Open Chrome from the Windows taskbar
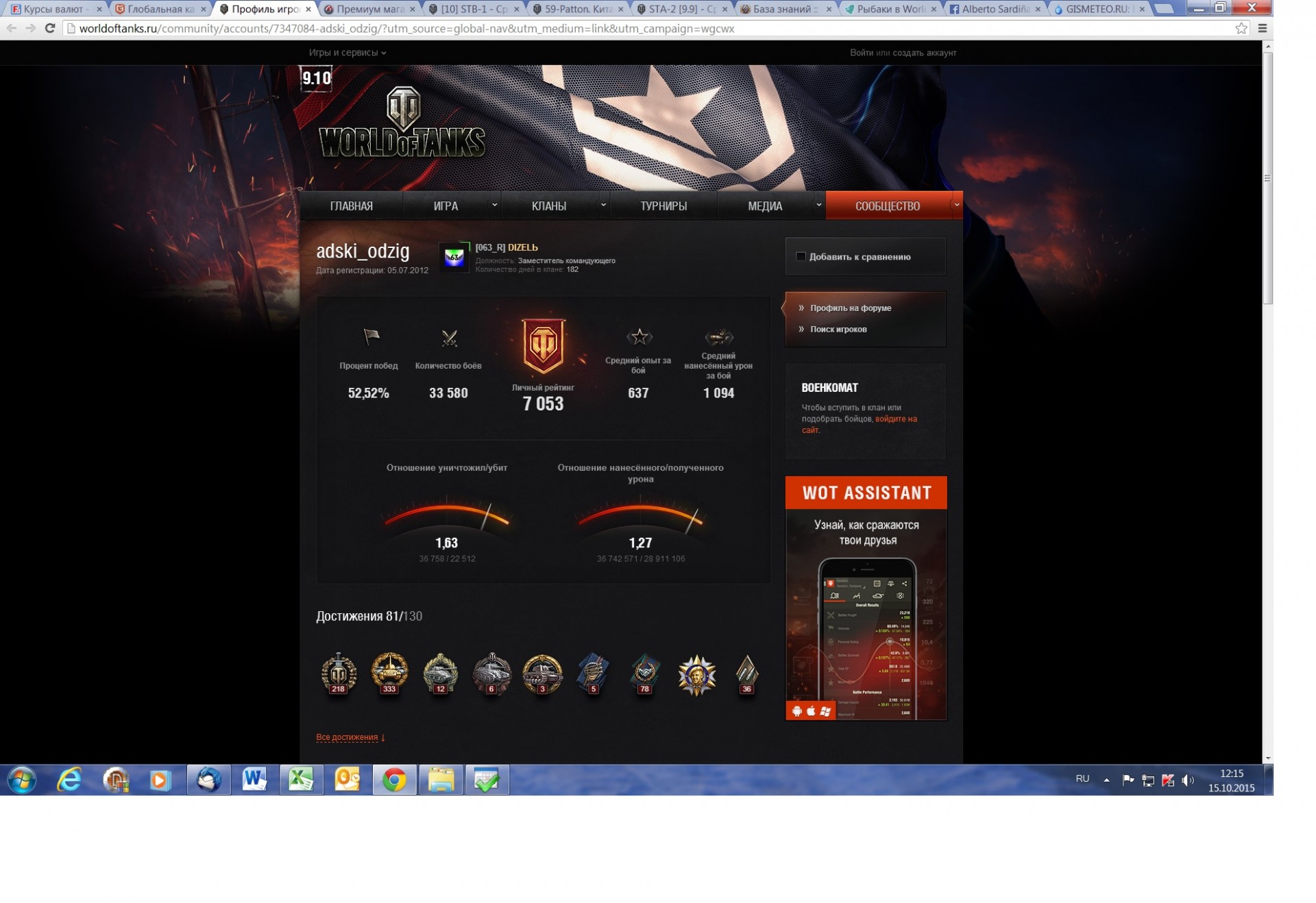This screenshot has height=903, width=1316. pyautogui.click(x=394, y=780)
